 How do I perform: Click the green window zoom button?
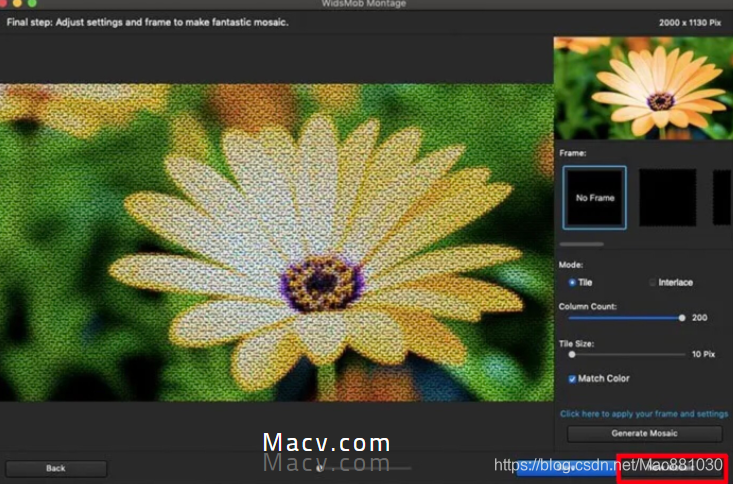[32, 3]
